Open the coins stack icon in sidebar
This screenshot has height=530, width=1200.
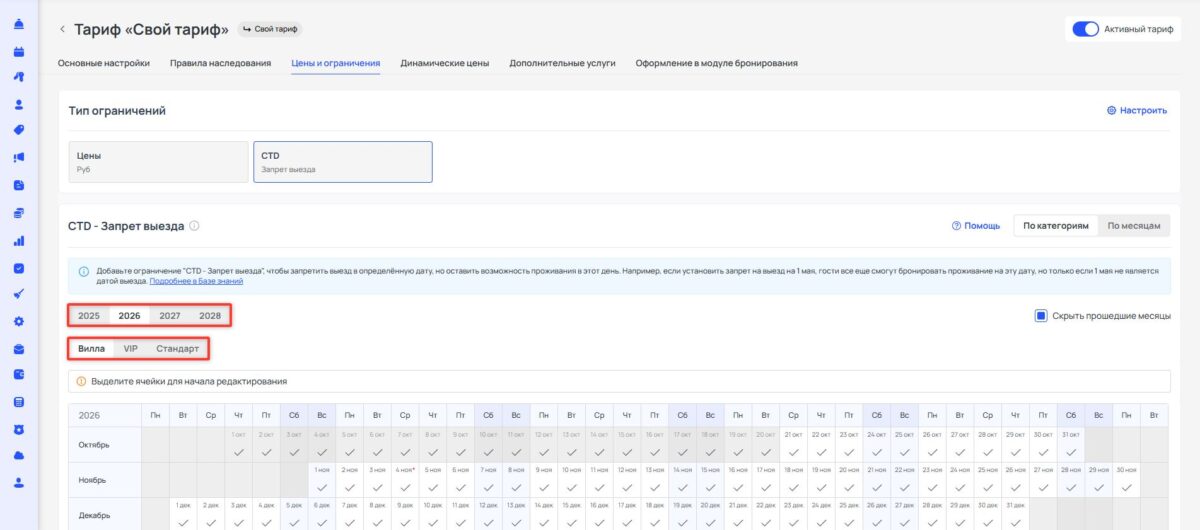[x=19, y=213]
